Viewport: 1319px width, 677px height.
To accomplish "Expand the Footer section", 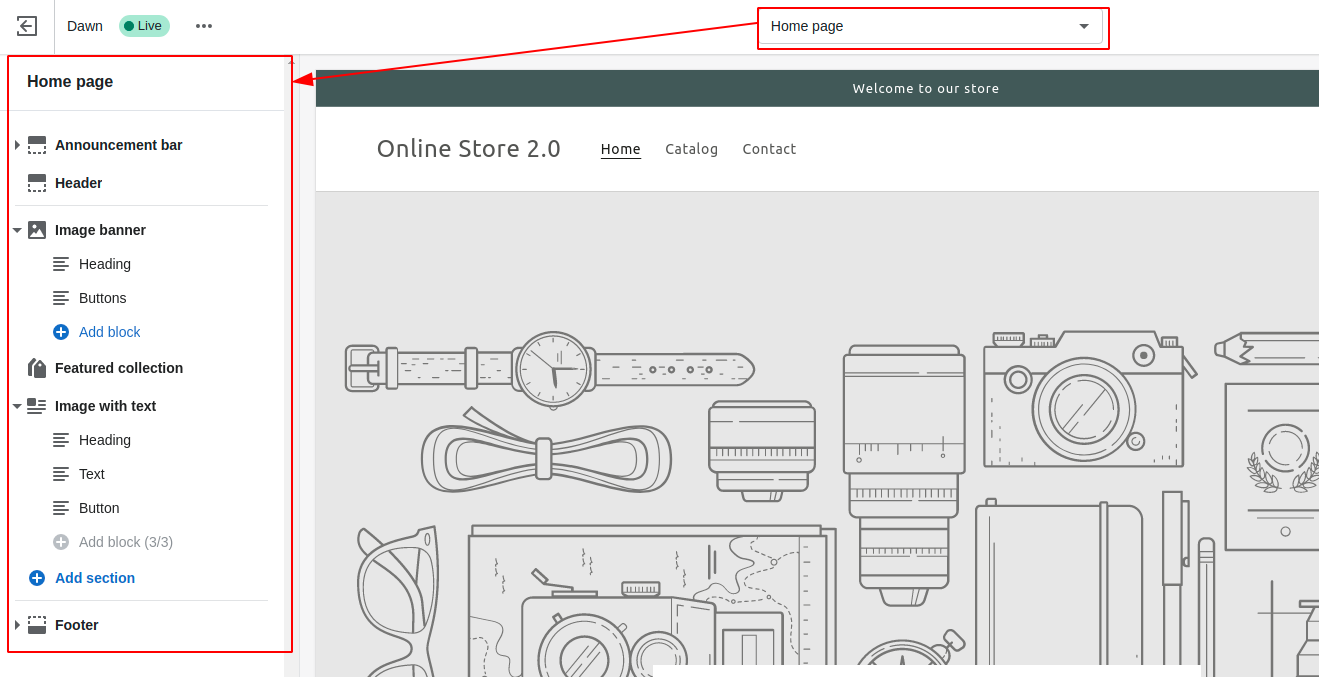I will pos(17,625).
